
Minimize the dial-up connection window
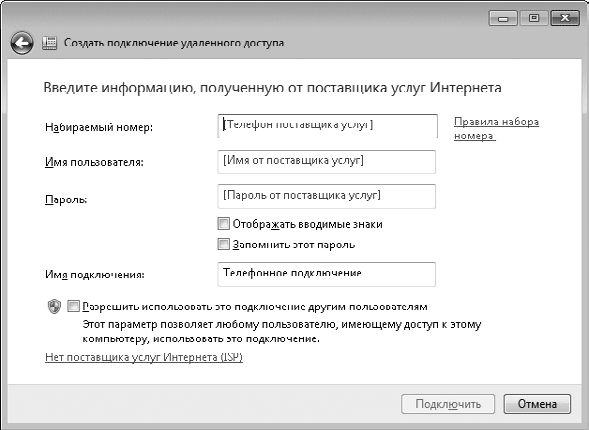coord(503,18)
